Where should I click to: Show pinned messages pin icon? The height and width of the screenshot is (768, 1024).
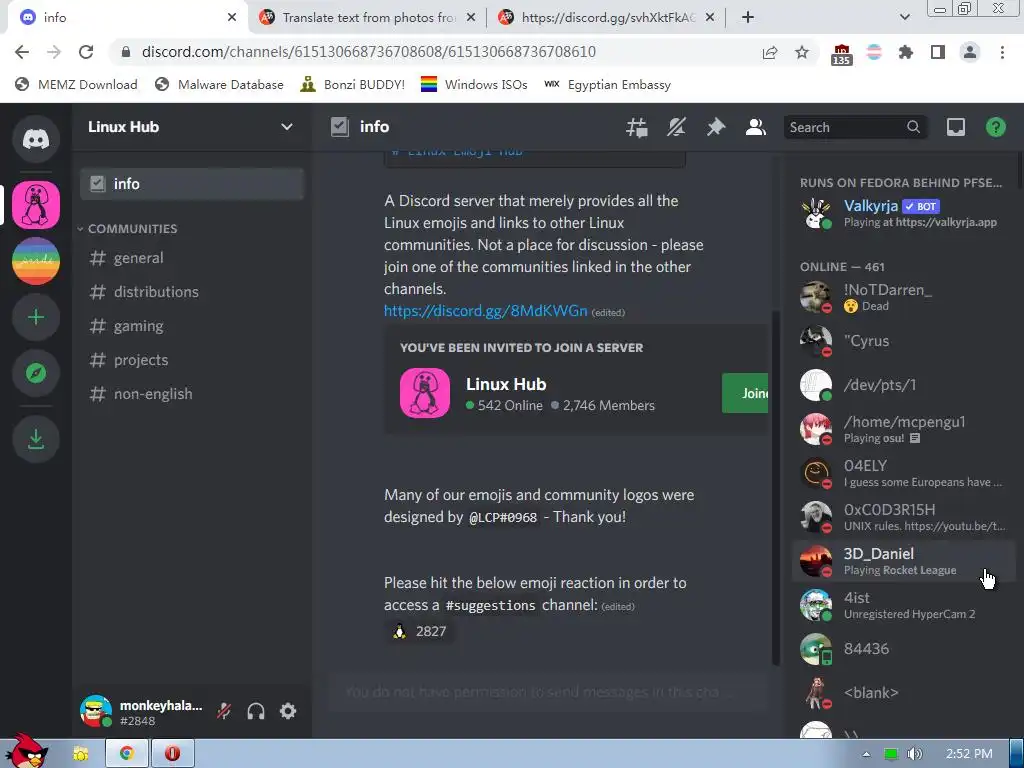click(x=716, y=127)
